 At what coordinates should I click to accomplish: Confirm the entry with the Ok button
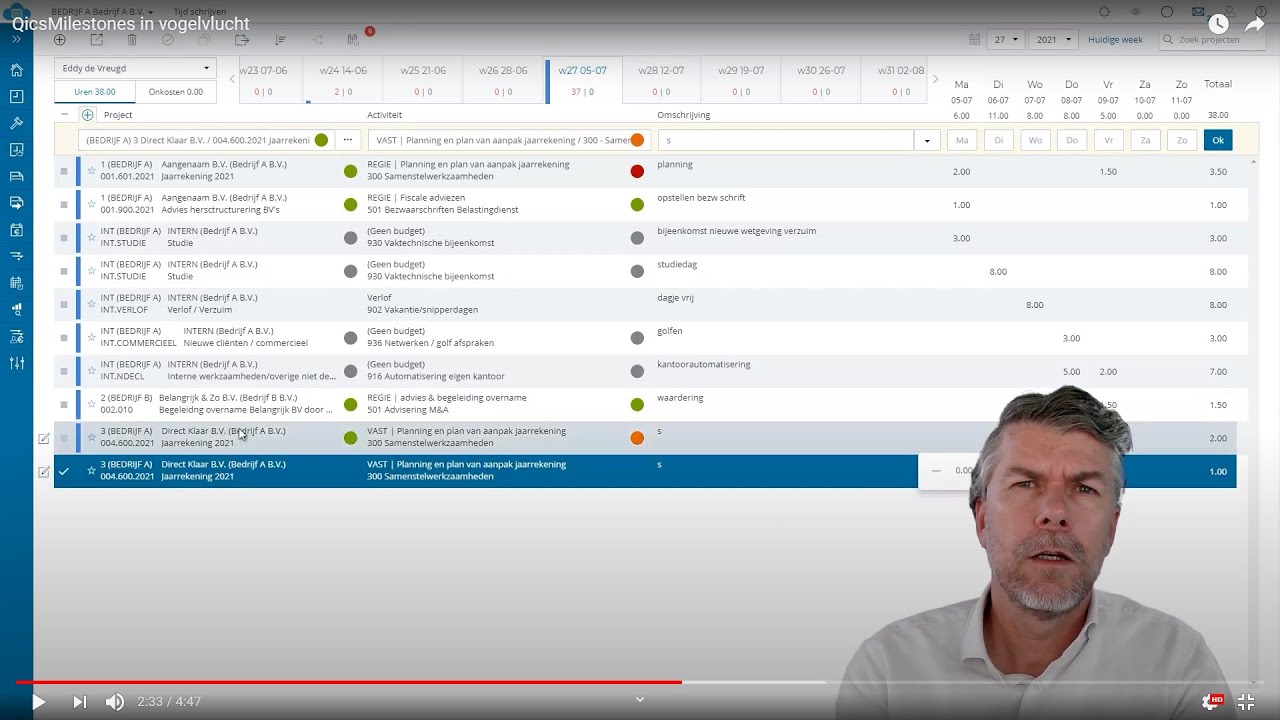(1218, 140)
